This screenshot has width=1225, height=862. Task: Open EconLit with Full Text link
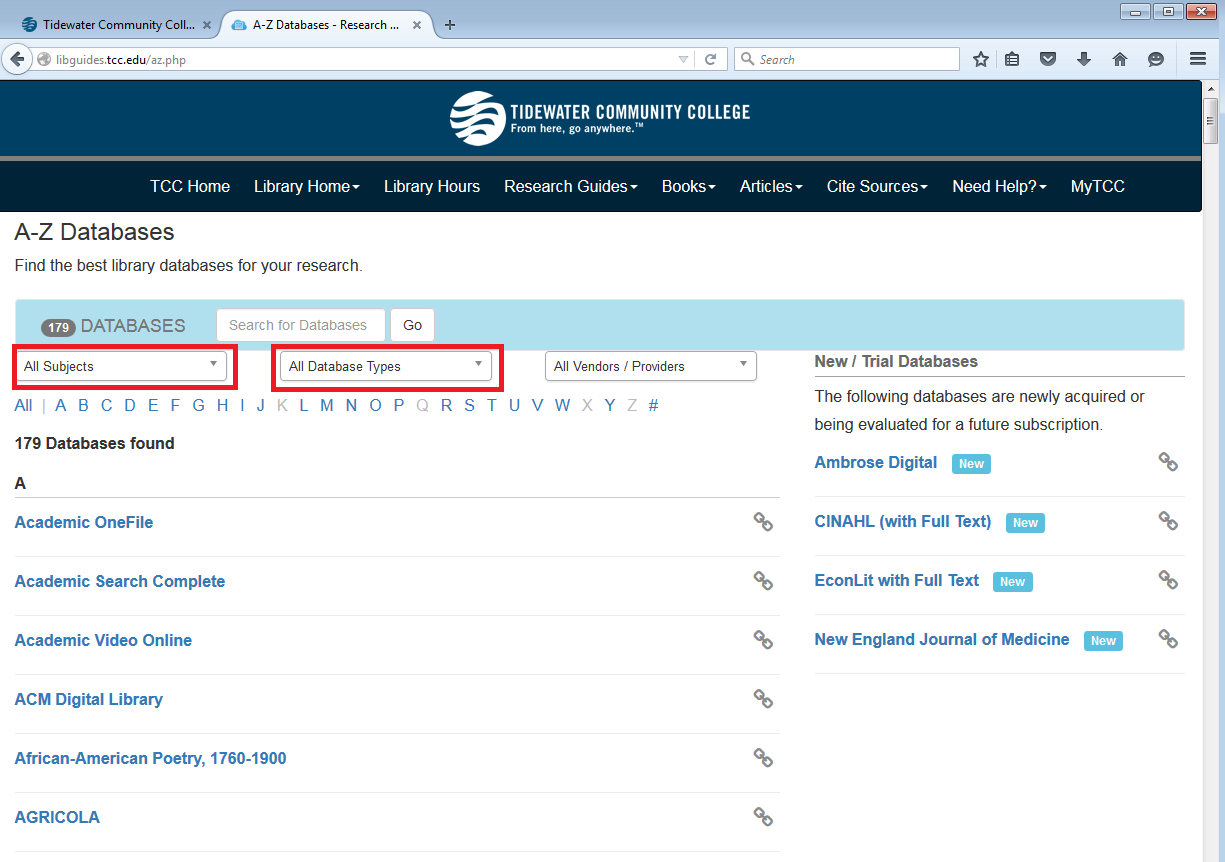(x=897, y=580)
